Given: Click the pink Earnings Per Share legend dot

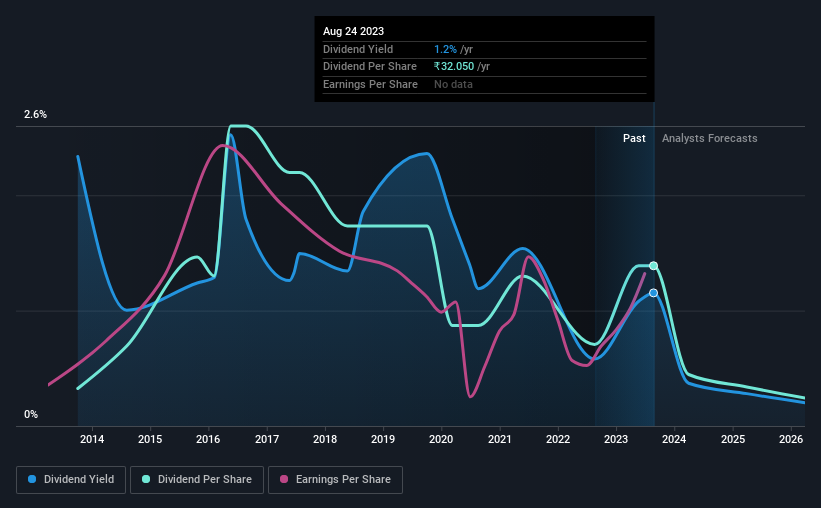Looking at the screenshot, I should 284,479.
